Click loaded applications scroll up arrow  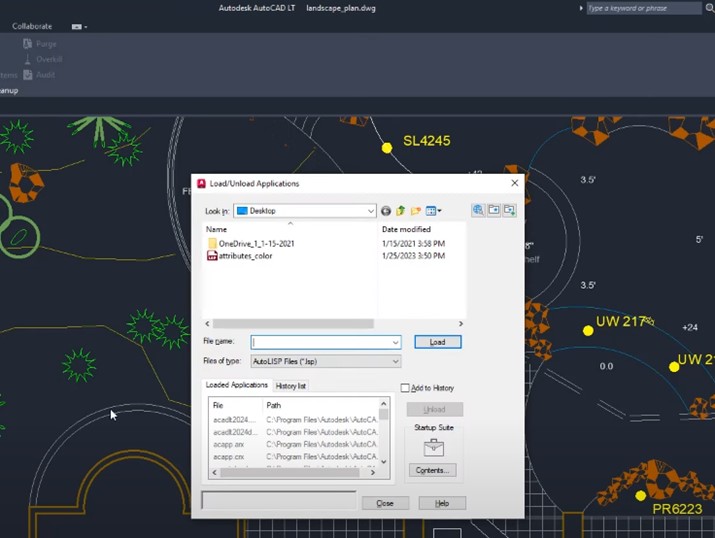383,404
